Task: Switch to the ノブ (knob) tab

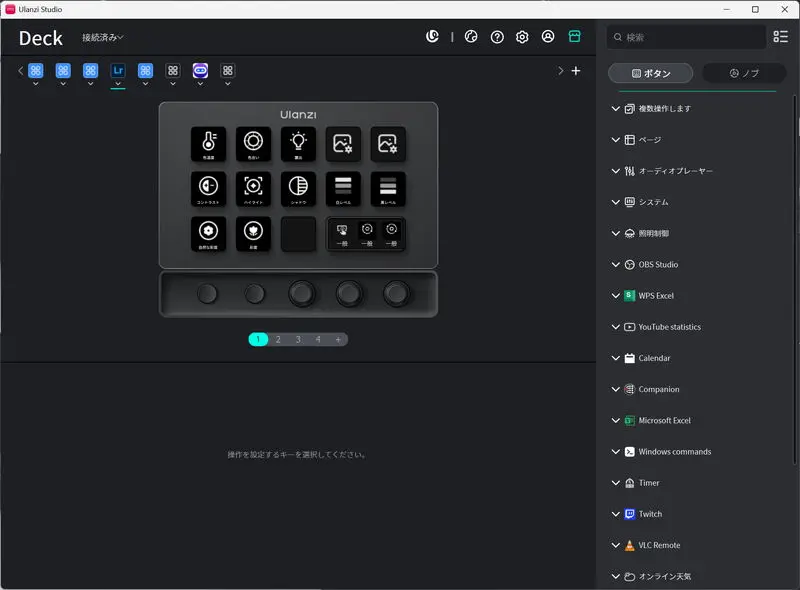Action: (x=744, y=73)
